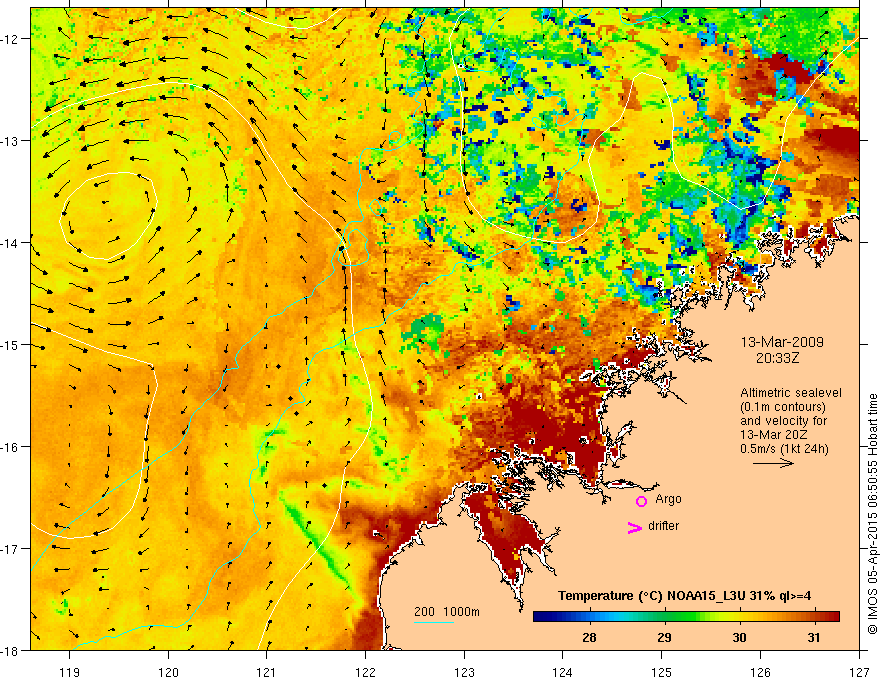Click the latitude axis label -17
880x680 pixels.
10,549
